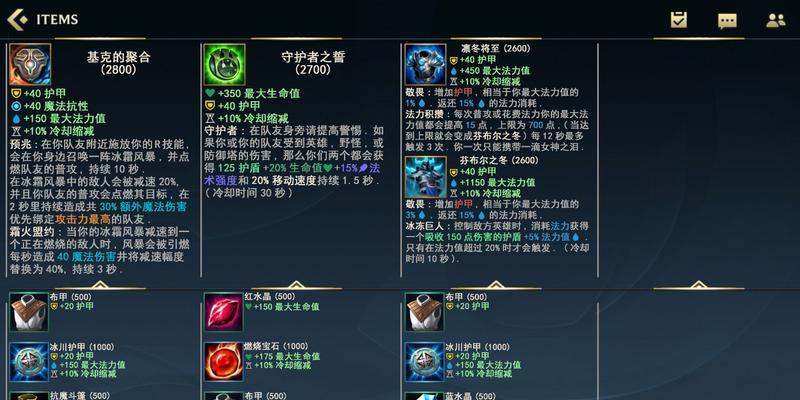
Task: Open the friends list icon
Action: coord(776,20)
